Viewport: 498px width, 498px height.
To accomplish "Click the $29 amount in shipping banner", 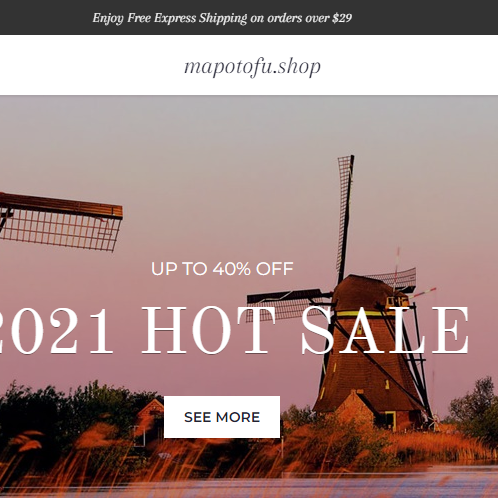I will click(342, 18).
